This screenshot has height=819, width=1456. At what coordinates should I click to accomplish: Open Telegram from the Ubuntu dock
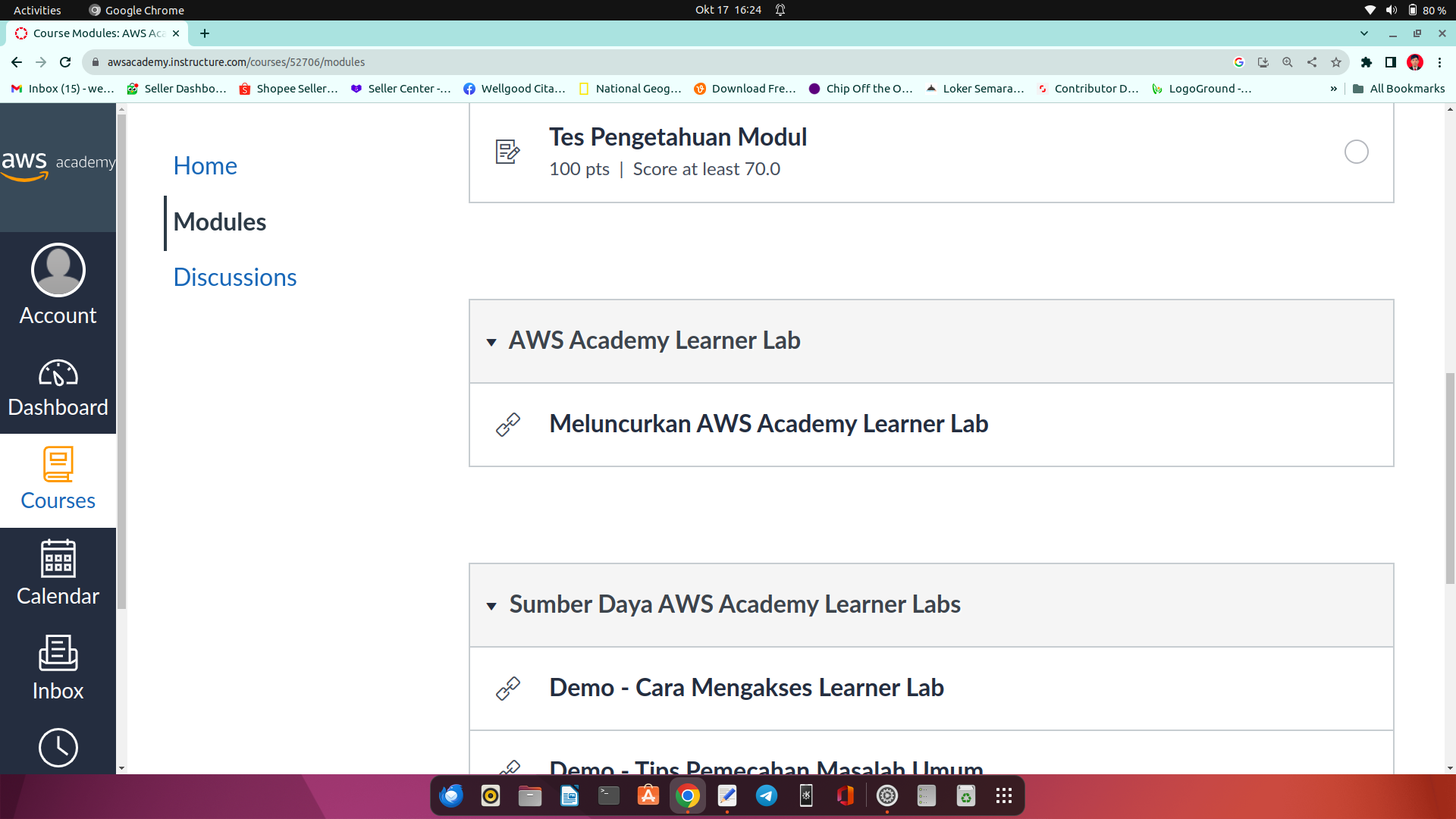click(x=767, y=795)
